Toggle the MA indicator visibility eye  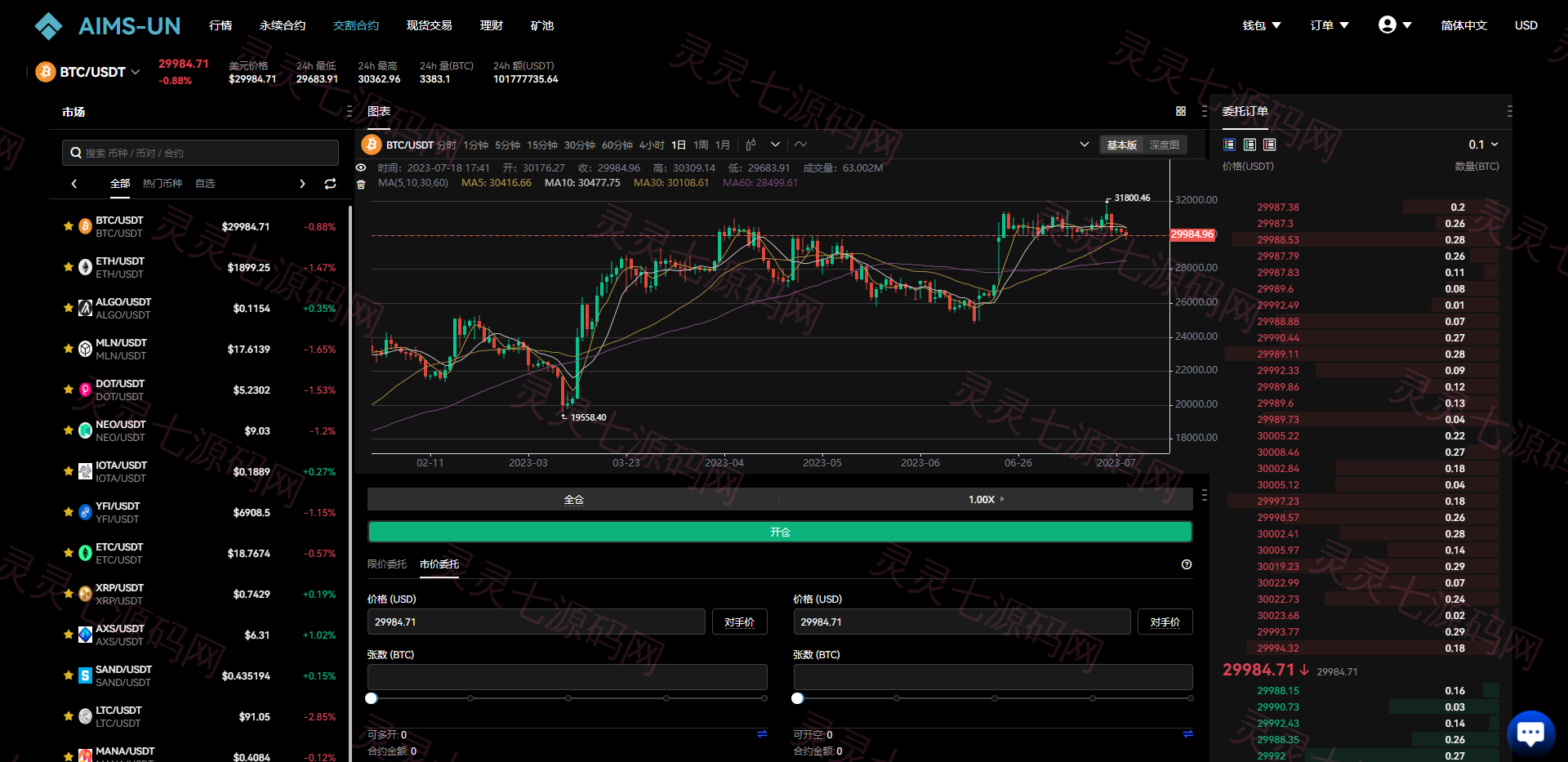click(361, 167)
